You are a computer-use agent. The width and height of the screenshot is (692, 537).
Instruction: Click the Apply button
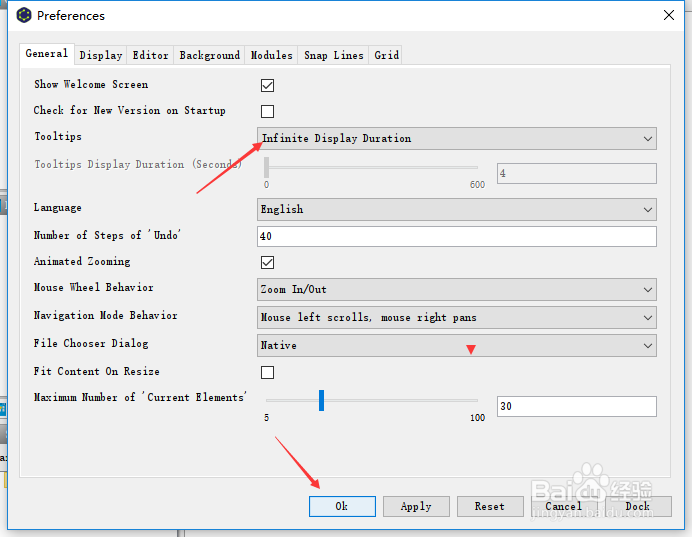(x=416, y=506)
